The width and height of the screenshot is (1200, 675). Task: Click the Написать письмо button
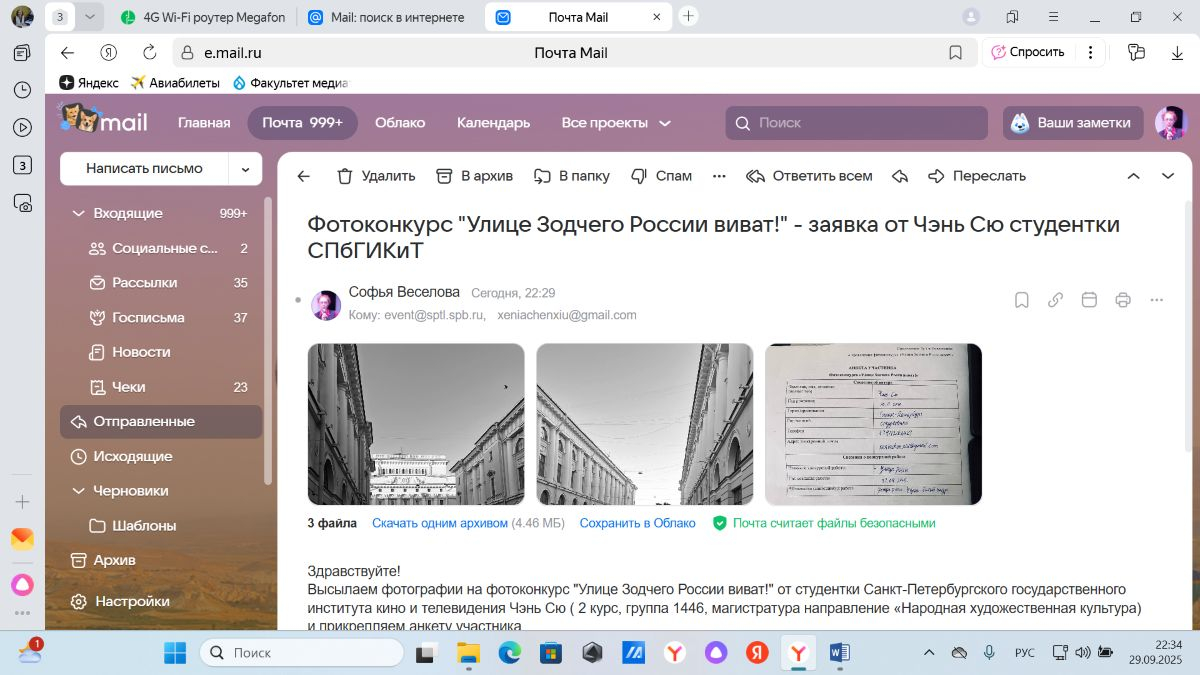144,169
